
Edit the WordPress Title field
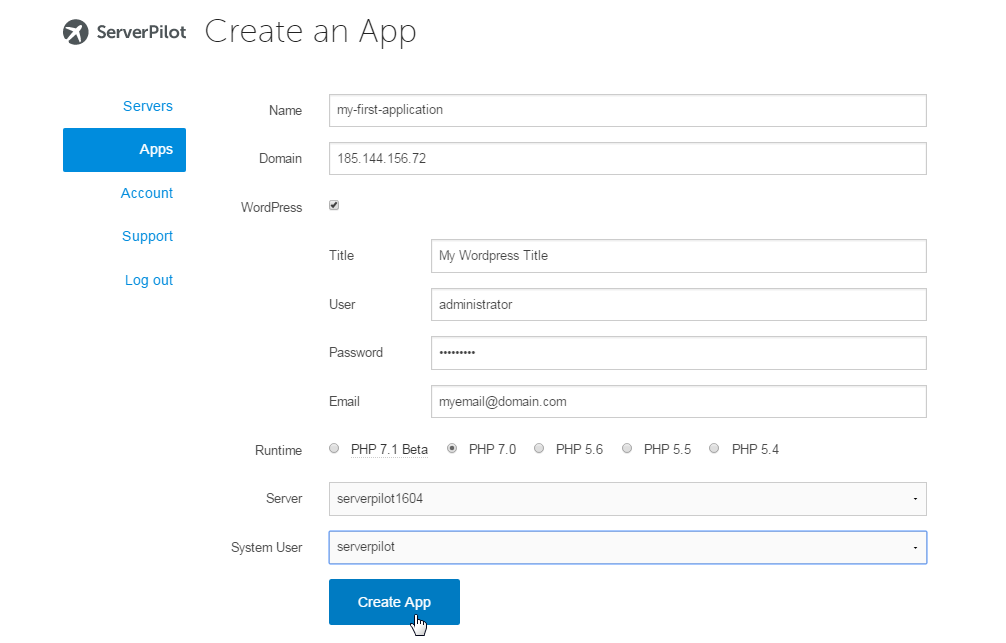679,256
